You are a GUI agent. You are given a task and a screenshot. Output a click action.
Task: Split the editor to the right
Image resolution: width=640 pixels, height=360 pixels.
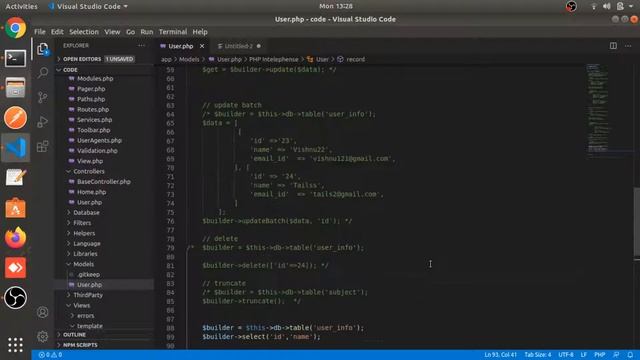click(613, 46)
